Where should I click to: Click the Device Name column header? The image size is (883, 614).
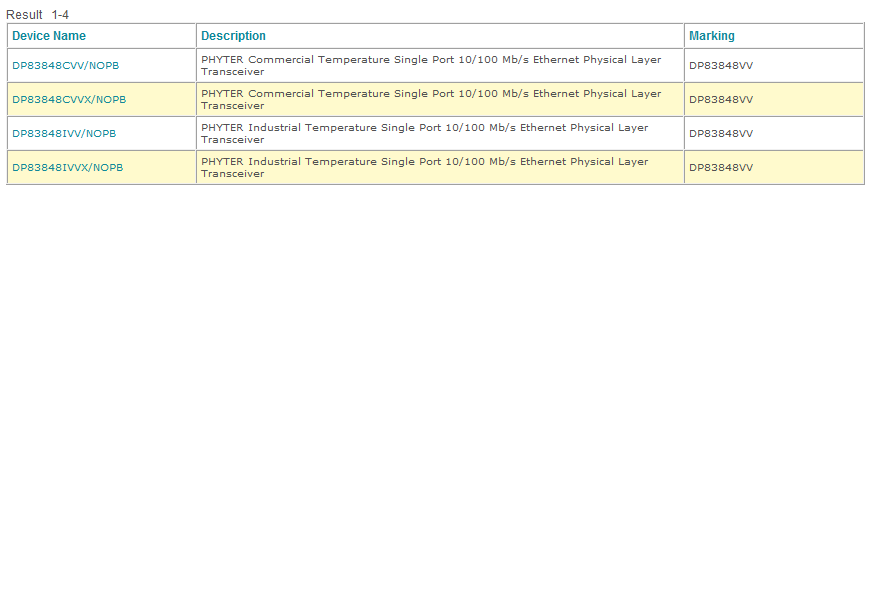pyautogui.click(x=49, y=35)
